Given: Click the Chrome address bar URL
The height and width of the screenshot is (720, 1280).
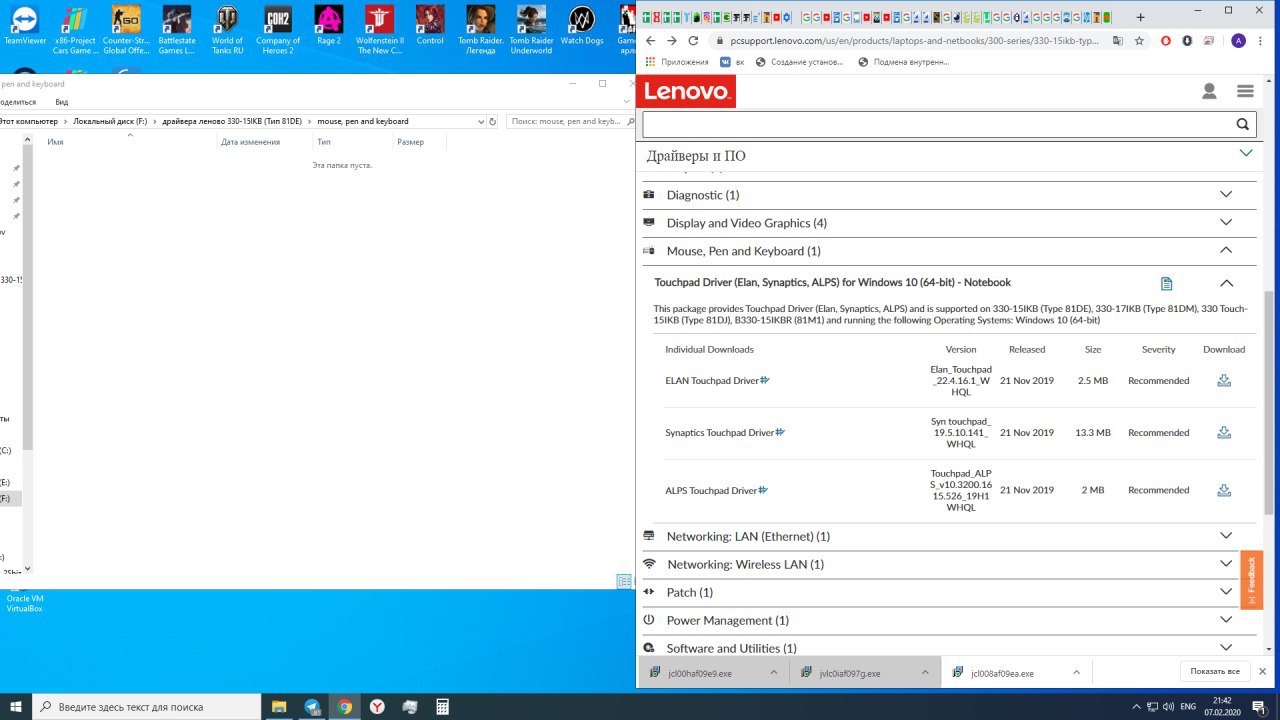Looking at the screenshot, I should pos(908,41).
